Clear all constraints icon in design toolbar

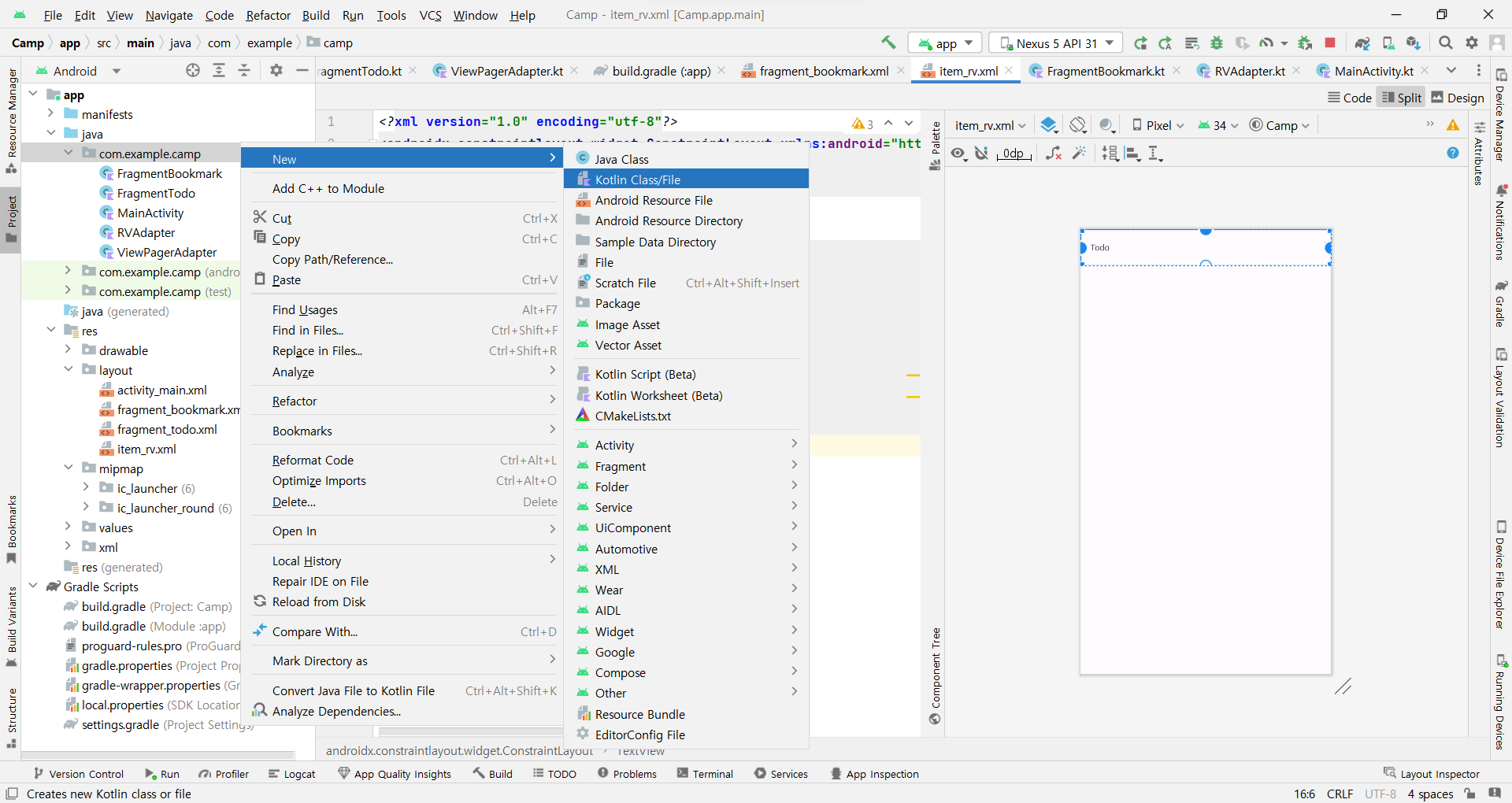(1053, 154)
